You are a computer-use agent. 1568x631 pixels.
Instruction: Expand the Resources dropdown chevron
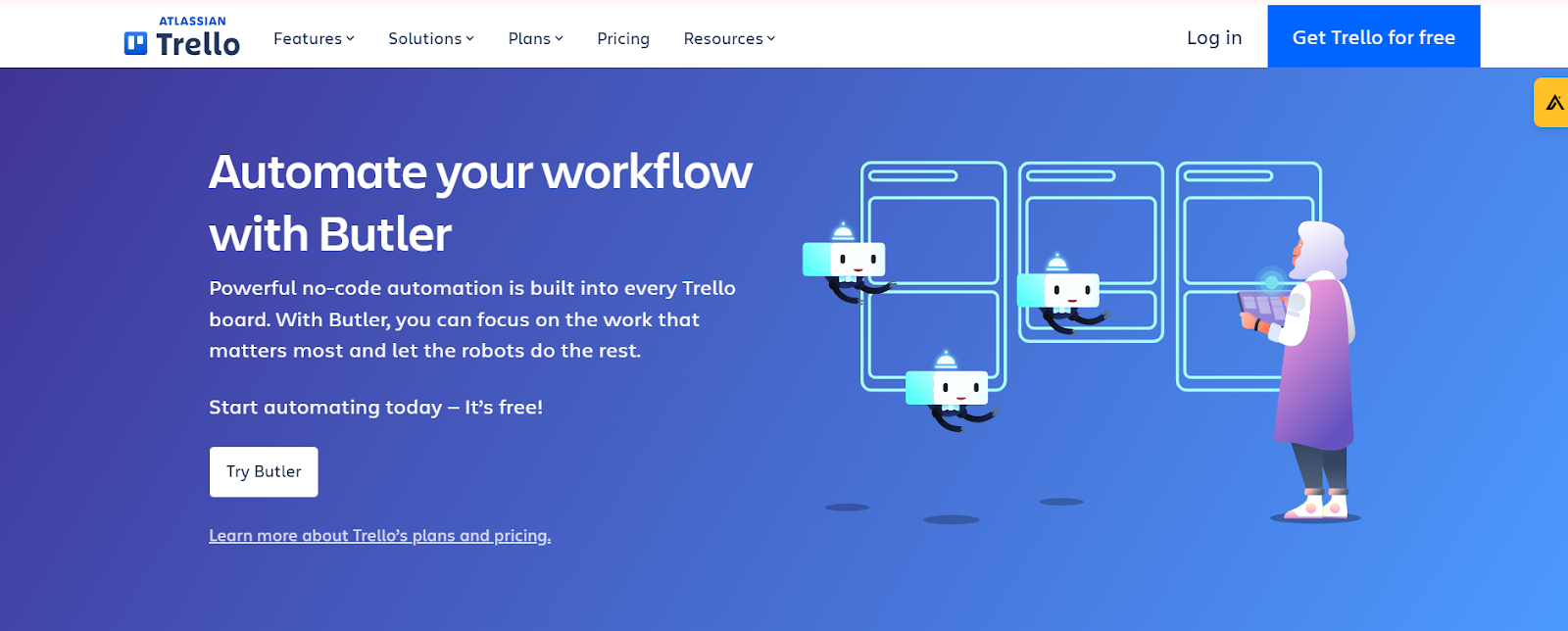pos(770,39)
